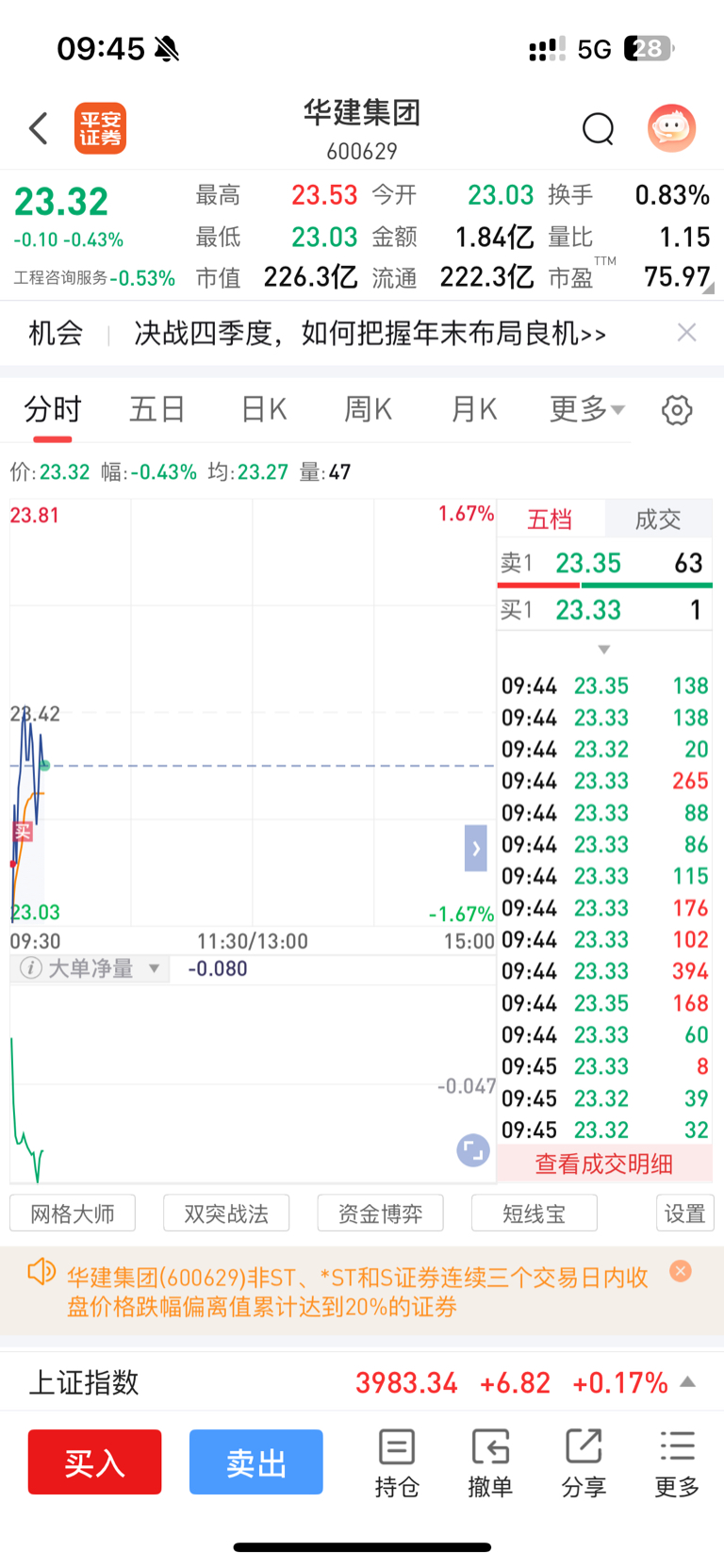
Task: Tap the 5G signal indicator
Action: 595,49
